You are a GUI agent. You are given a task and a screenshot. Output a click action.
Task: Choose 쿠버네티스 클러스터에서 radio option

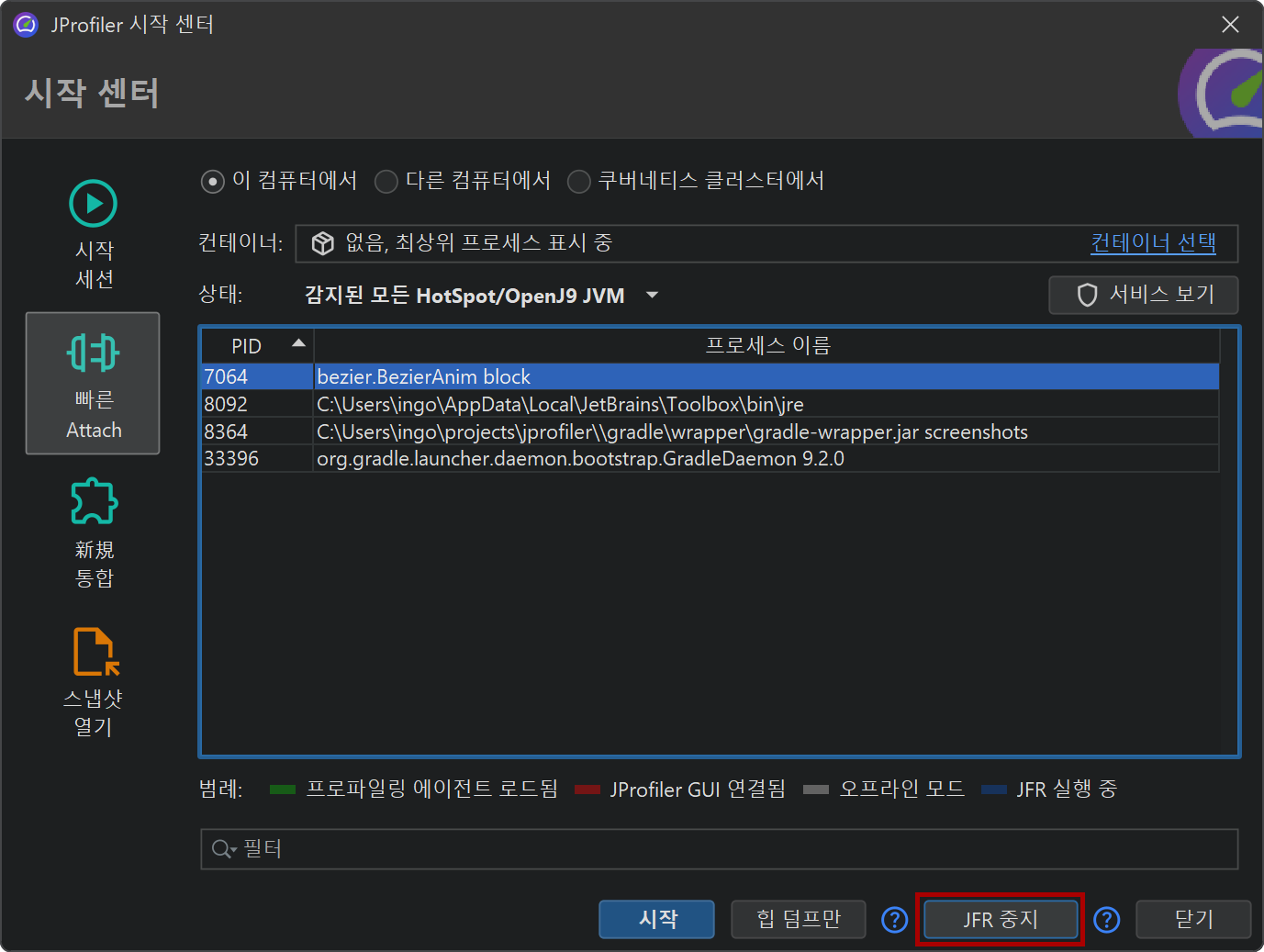point(578,182)
